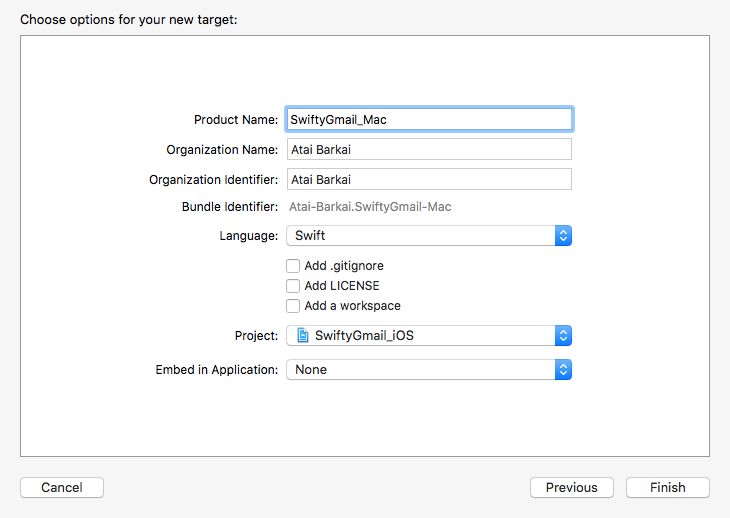Click the Project popup arrow button
This screenshot has height=518, width=730.
(x=563, y=336)
